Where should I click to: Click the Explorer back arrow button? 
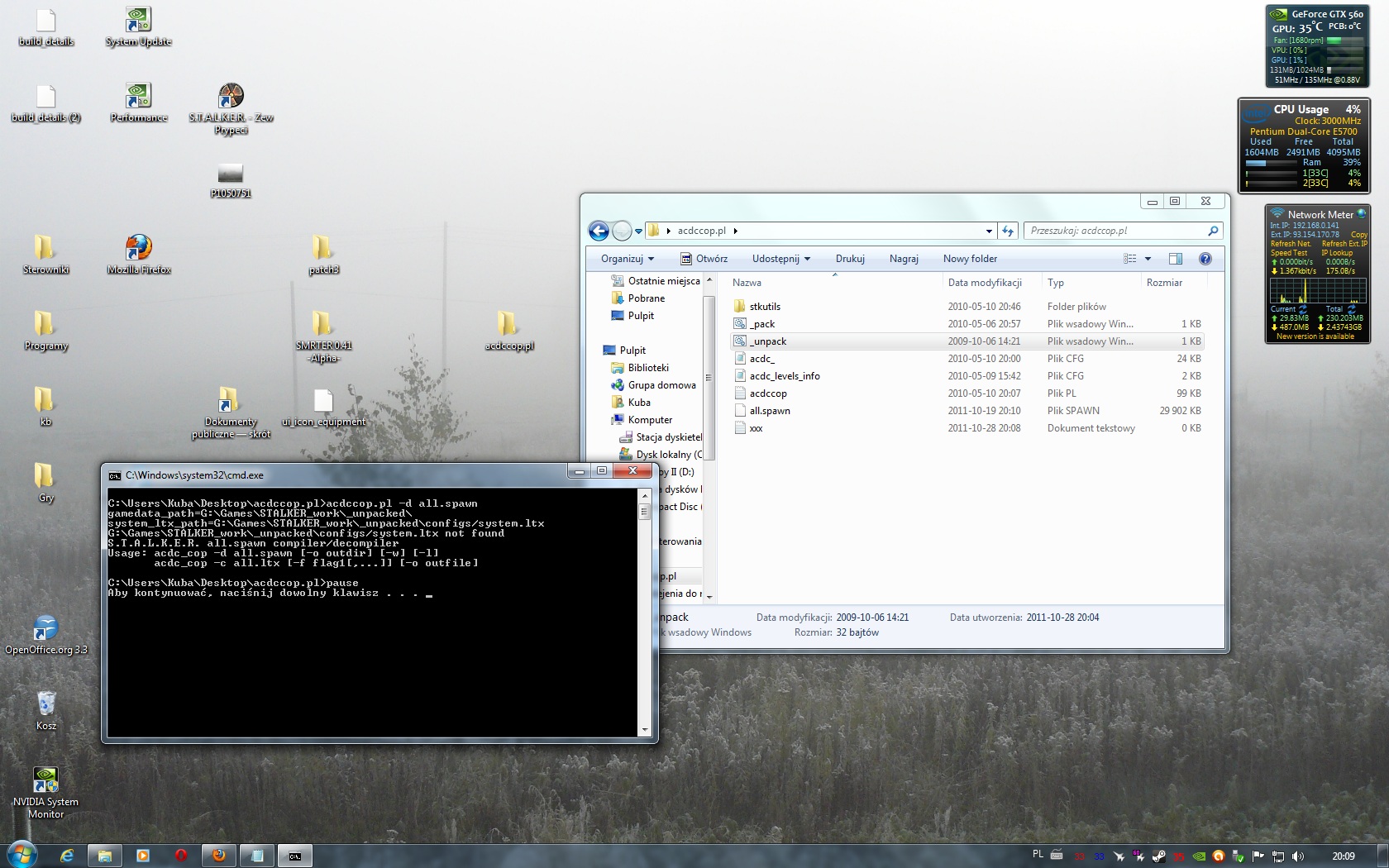599,231
